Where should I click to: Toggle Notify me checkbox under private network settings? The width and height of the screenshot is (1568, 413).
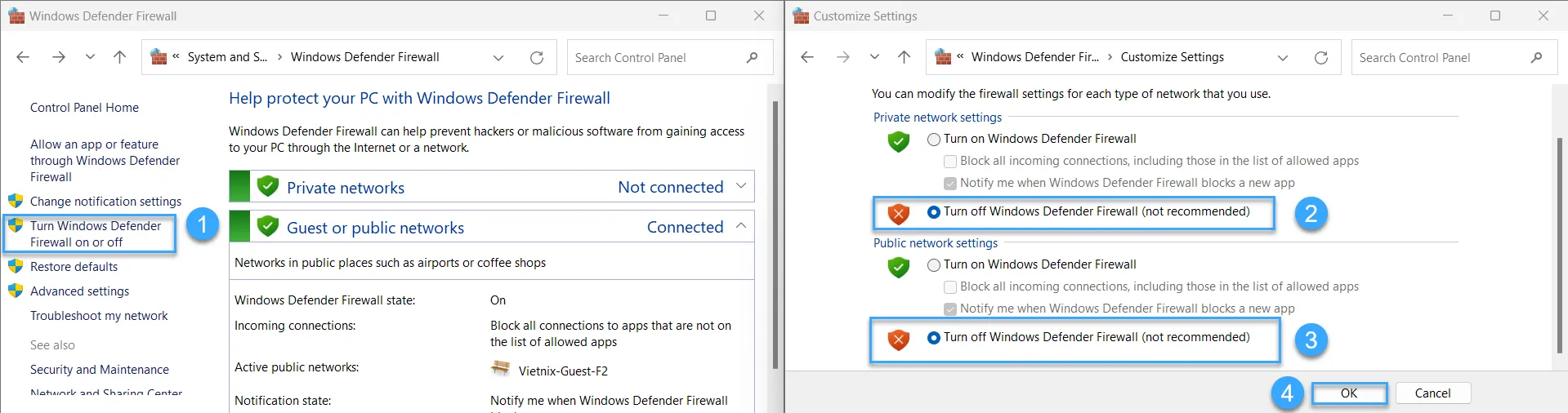pyautogui.click(x=950, y=184)
